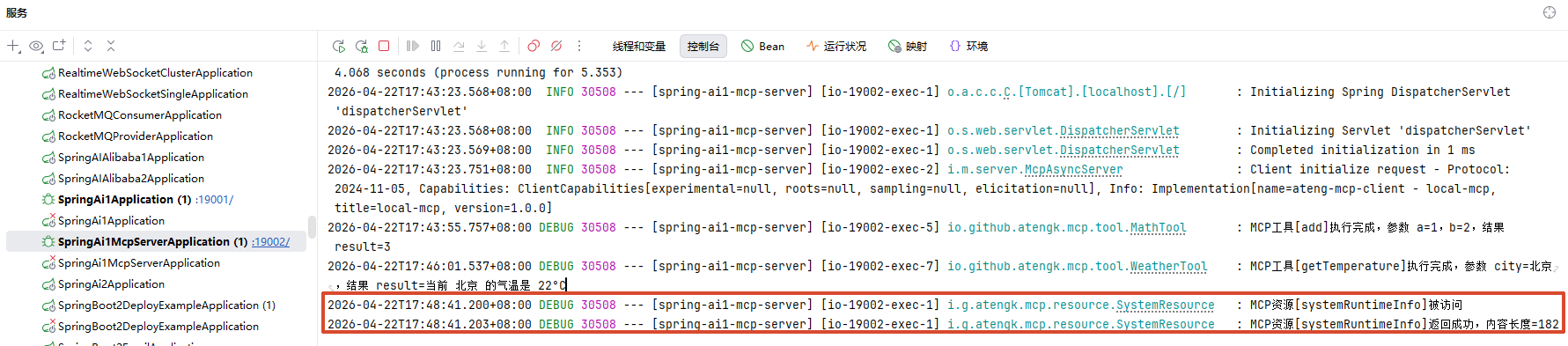This screenshot has height=346, width=1568.
Task: Open the Bean tab
Action: (762, 47)
